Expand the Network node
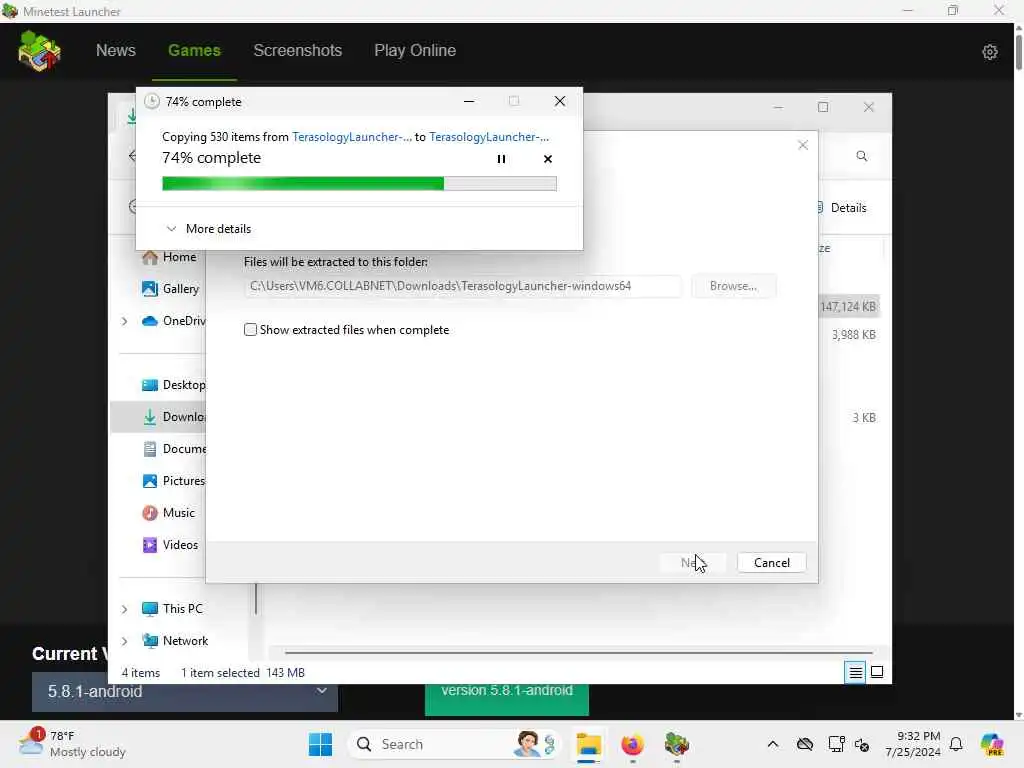 124,641
